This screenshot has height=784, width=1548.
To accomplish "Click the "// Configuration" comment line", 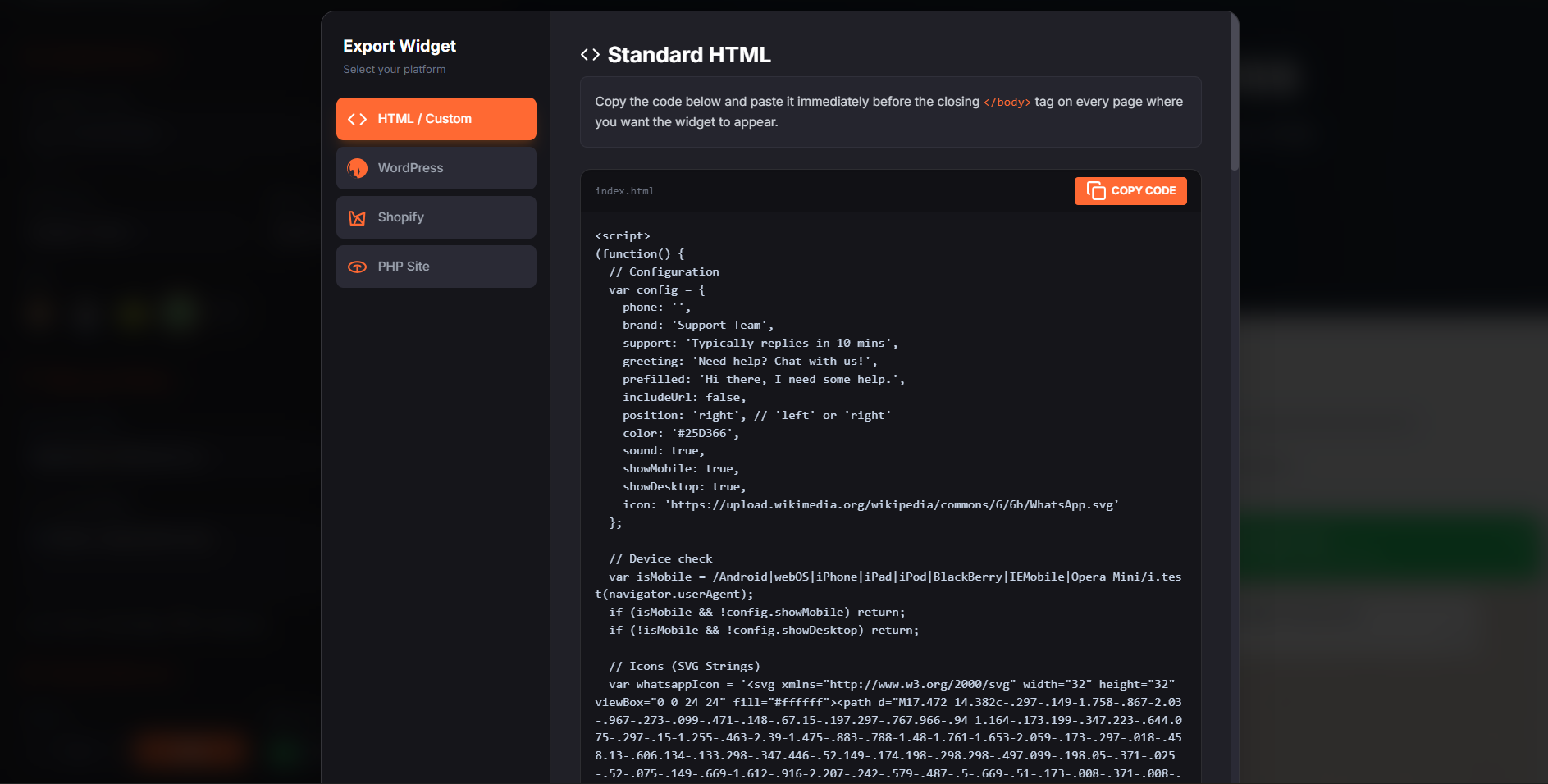I will click(664, 271).
